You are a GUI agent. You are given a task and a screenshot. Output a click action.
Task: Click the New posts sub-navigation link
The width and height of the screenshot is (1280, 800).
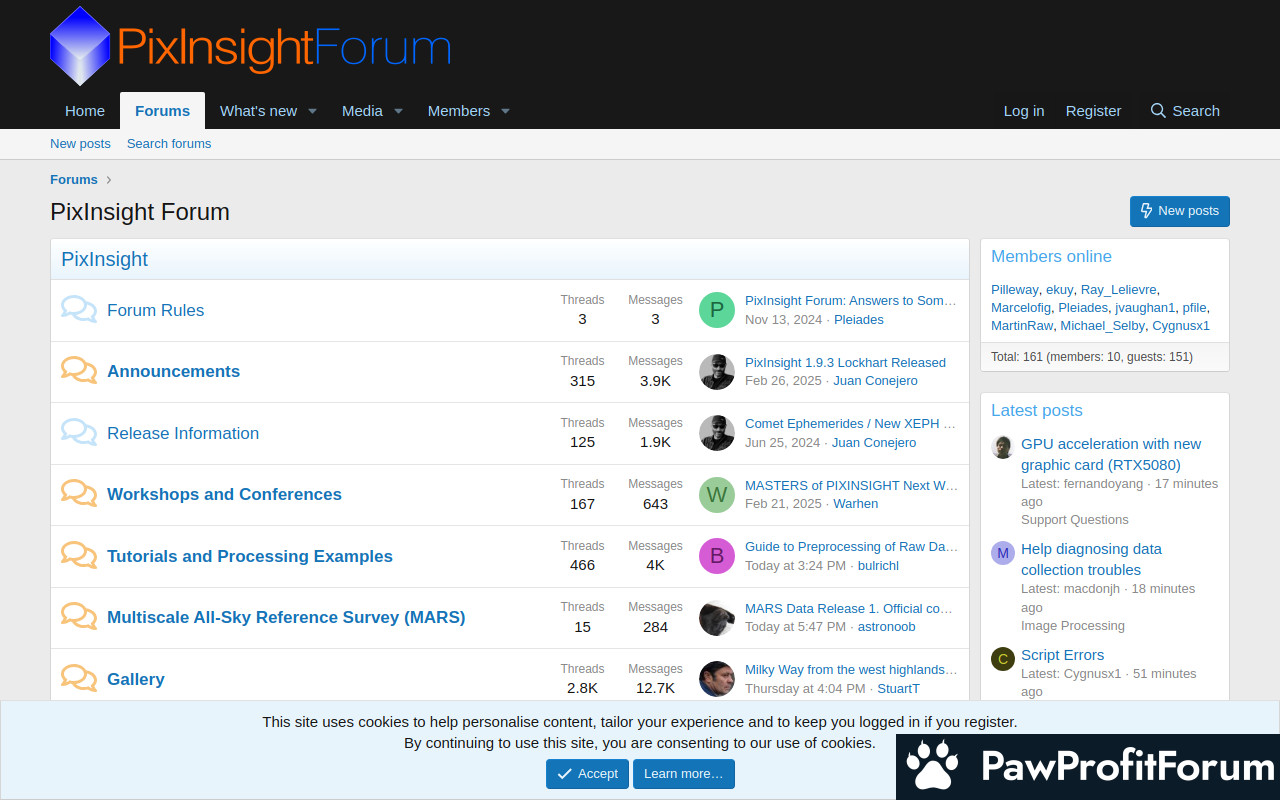pyautogui.click(x=80, y=143)
